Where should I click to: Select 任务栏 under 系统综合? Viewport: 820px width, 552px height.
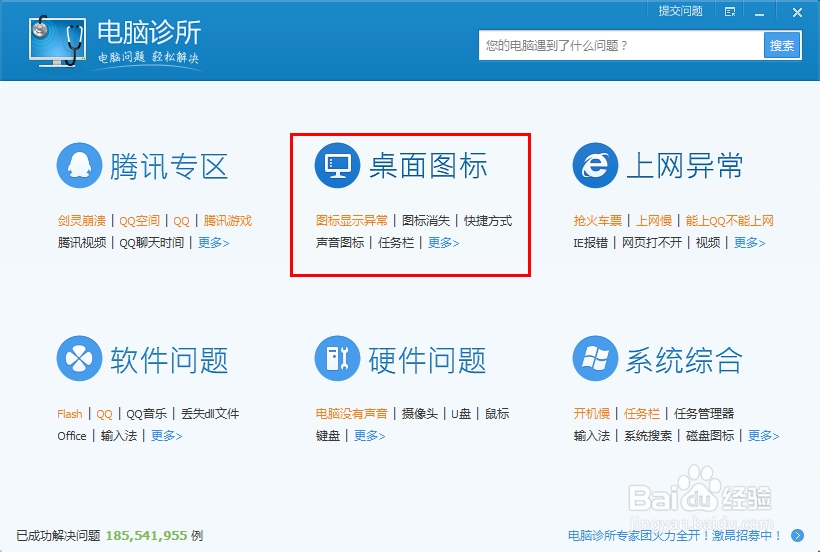(x=642, y=414)
